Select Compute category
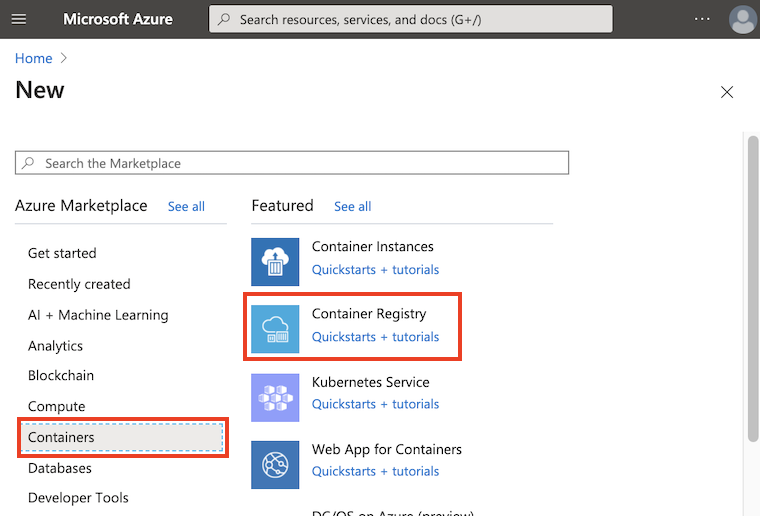 click(x=56, y=407)
